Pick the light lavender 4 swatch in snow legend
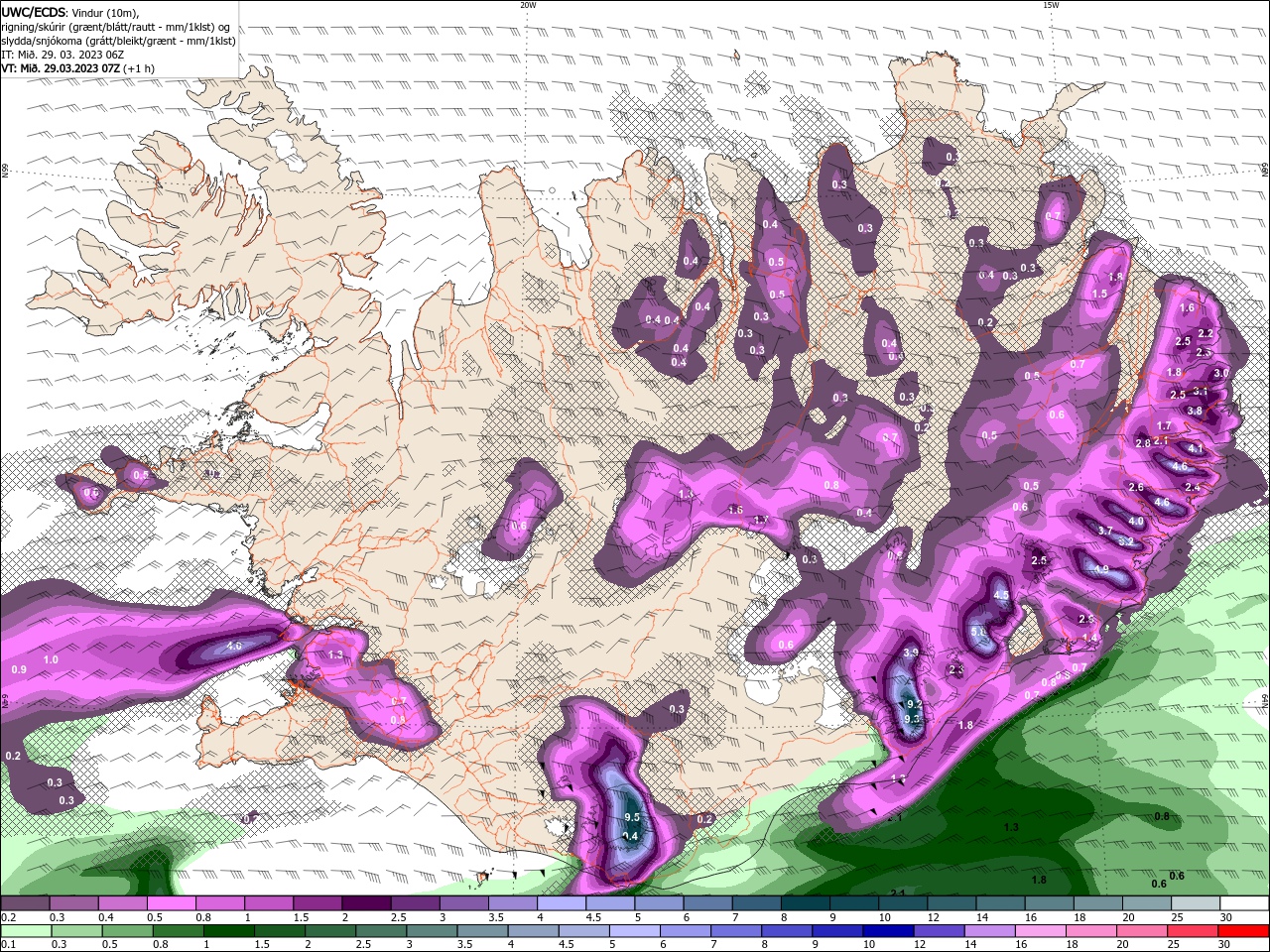 [562, 903]
